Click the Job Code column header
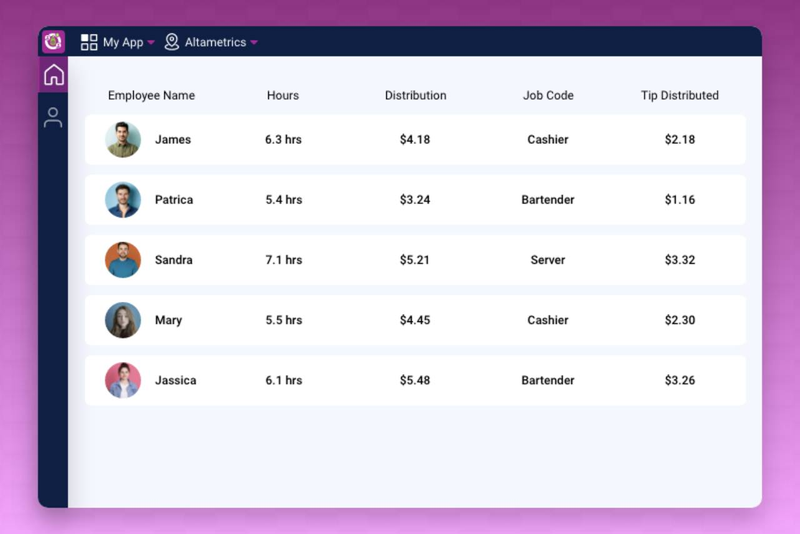Viewport: 800px width, 534px height. 548,95
